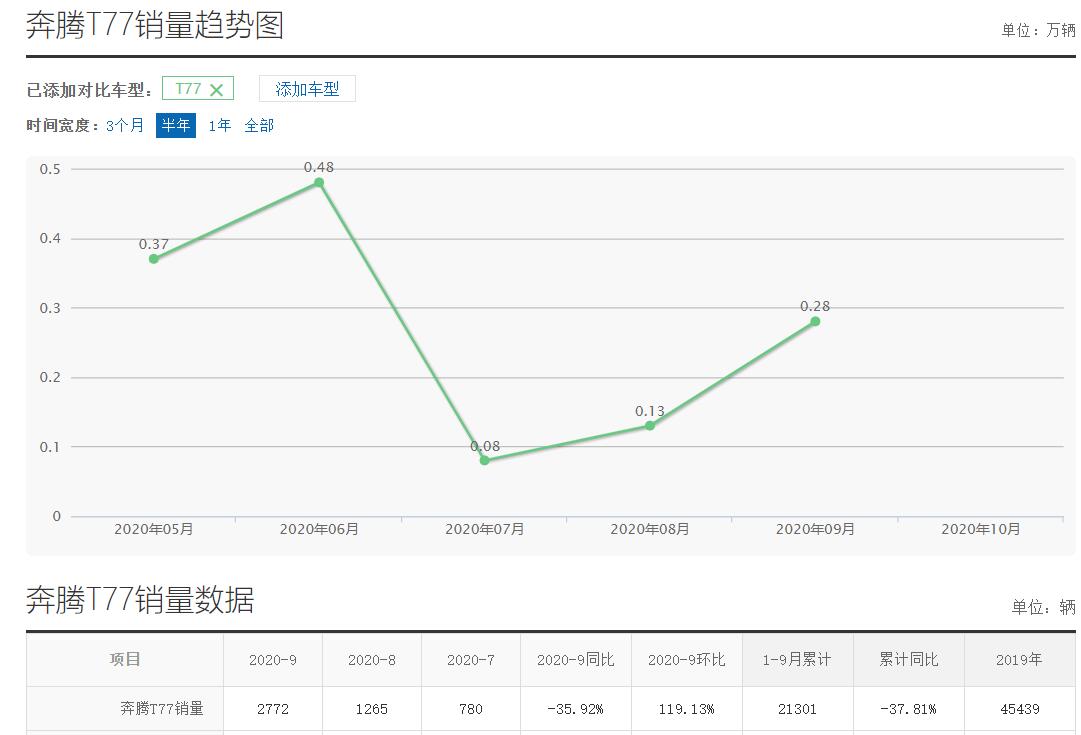Click the 2020-9环比 column header
Screen dimensions: 1081x735
tap(687, 660)
